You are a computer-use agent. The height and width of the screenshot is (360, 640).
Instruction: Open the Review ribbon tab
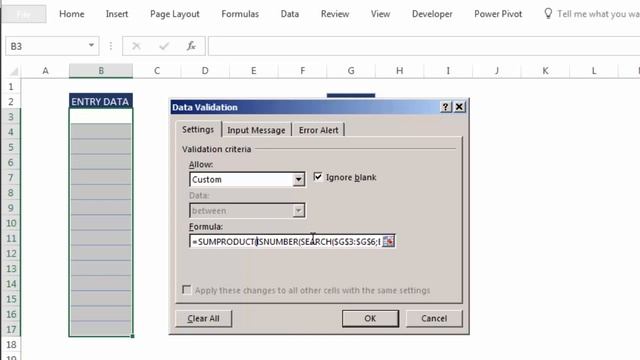click(335, 14)
